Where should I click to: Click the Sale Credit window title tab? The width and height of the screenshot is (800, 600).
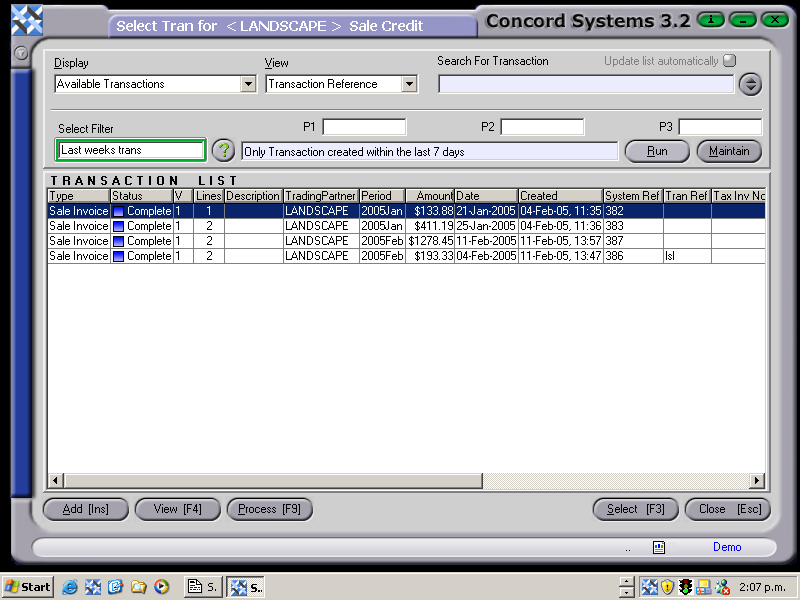290,25
